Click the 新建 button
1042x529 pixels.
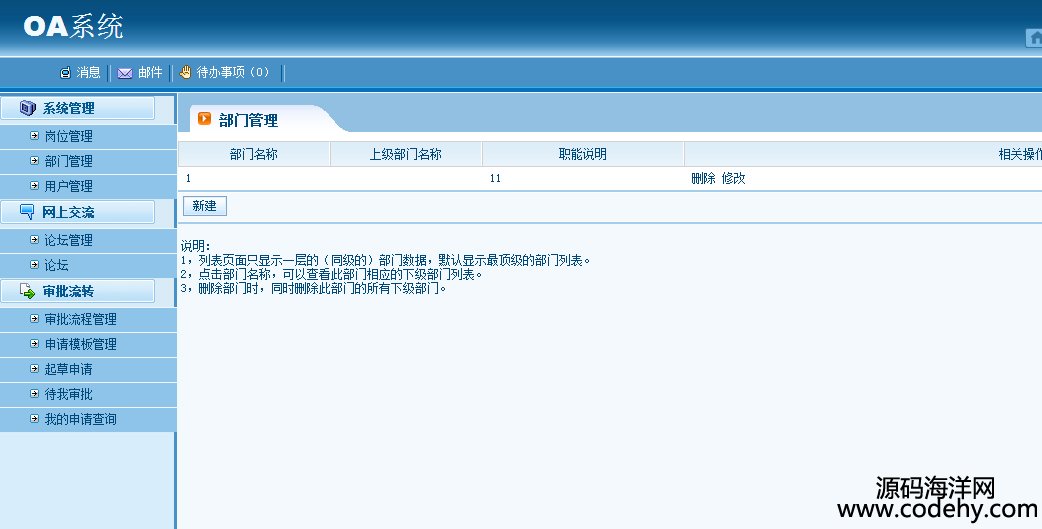coord(205,206)
